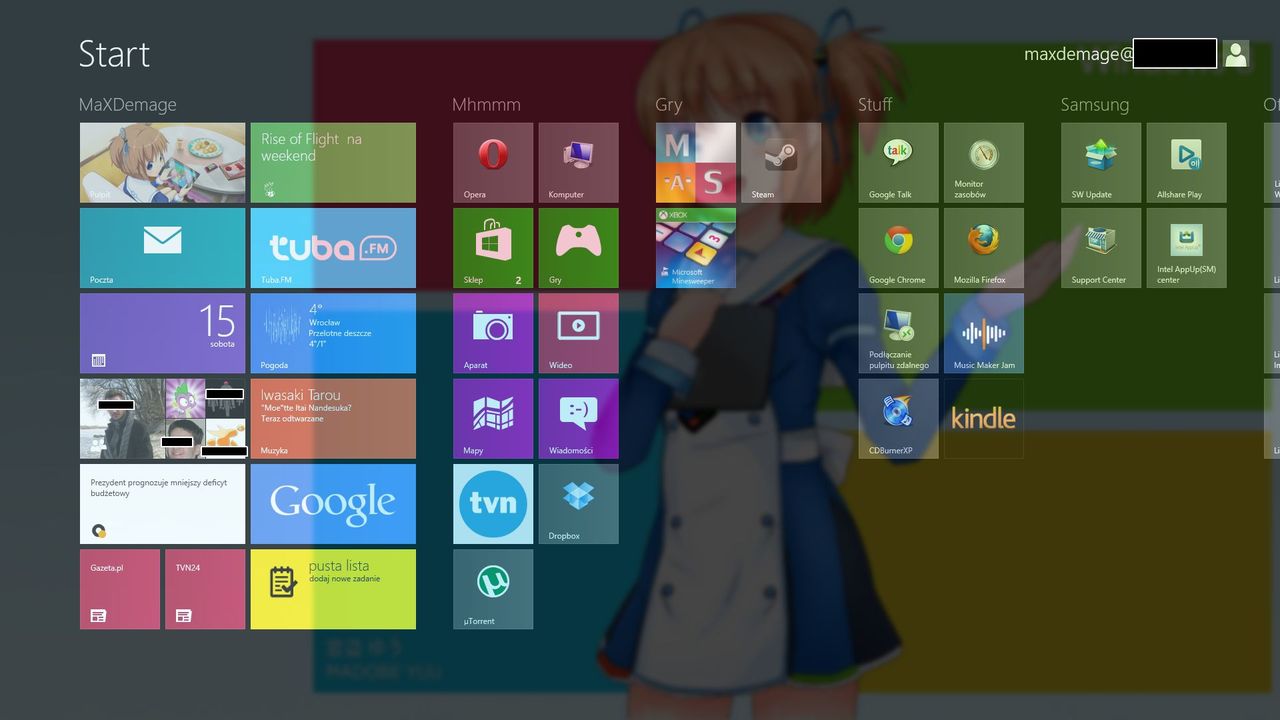The image size is (1280, 720).
Task: Launch the Sklep store tile
Action: (493, 248)
